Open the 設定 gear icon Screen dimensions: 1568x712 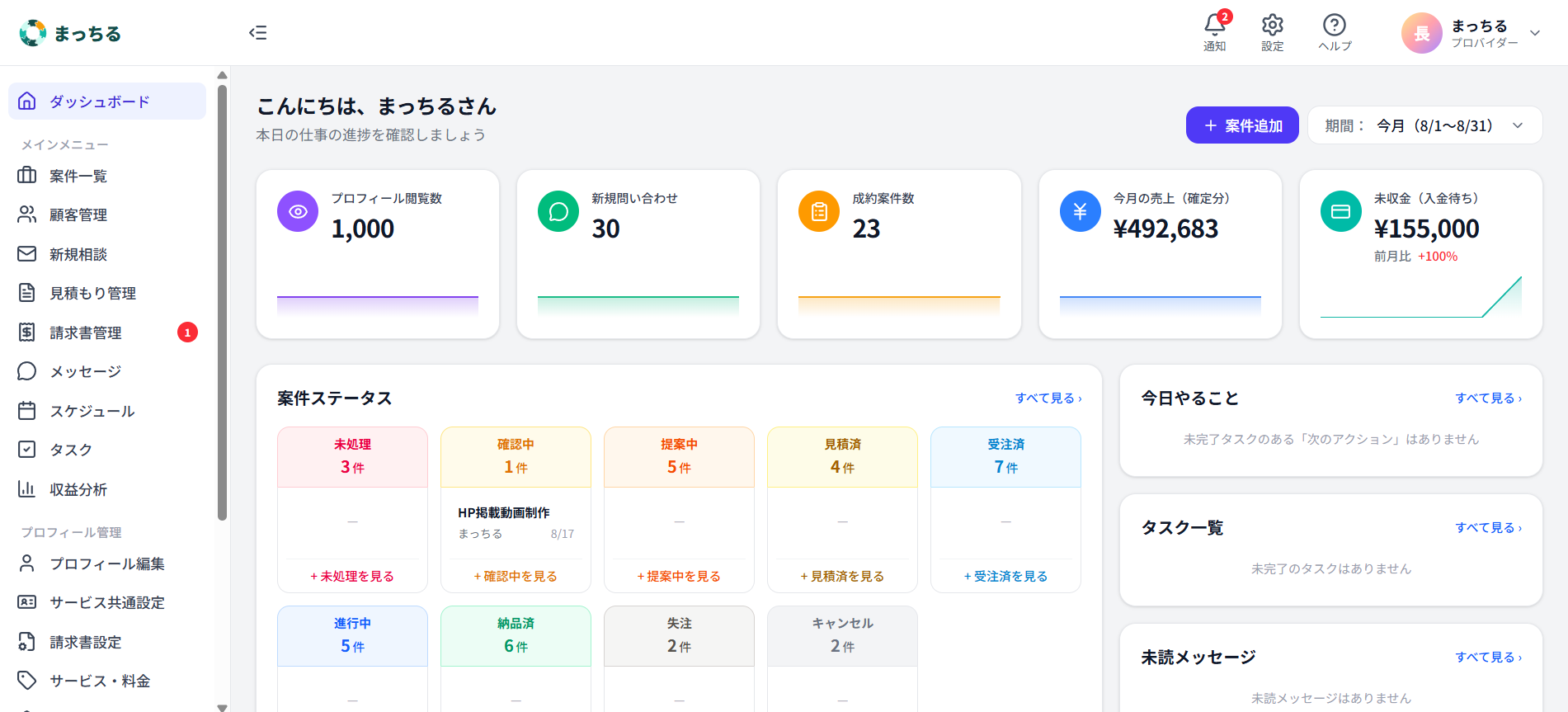point(1273,25)
